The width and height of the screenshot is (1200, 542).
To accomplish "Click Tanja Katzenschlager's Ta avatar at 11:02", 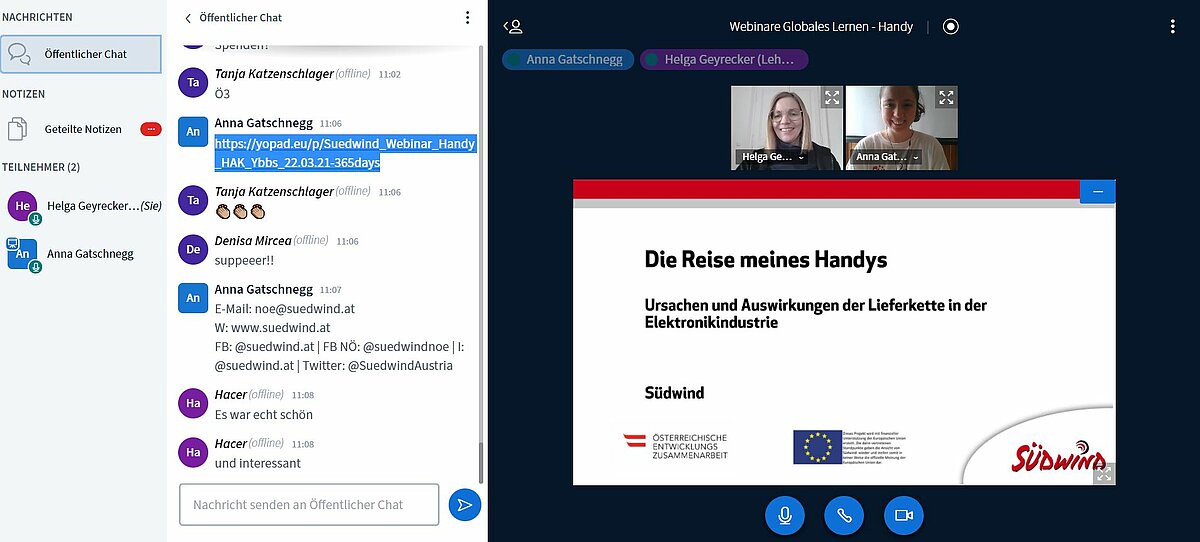I will pyautogui.click(x=193, y=82).
